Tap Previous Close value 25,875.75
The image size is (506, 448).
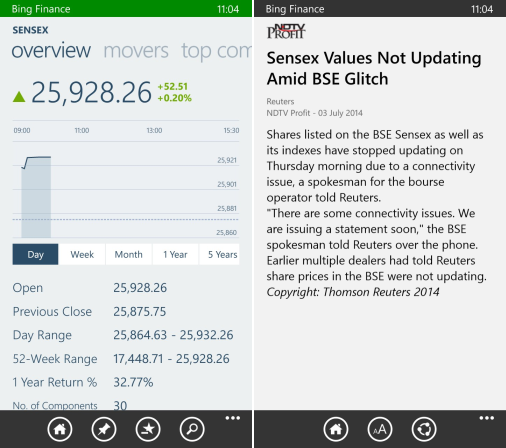pyautogui.click(x=140, y=312)
